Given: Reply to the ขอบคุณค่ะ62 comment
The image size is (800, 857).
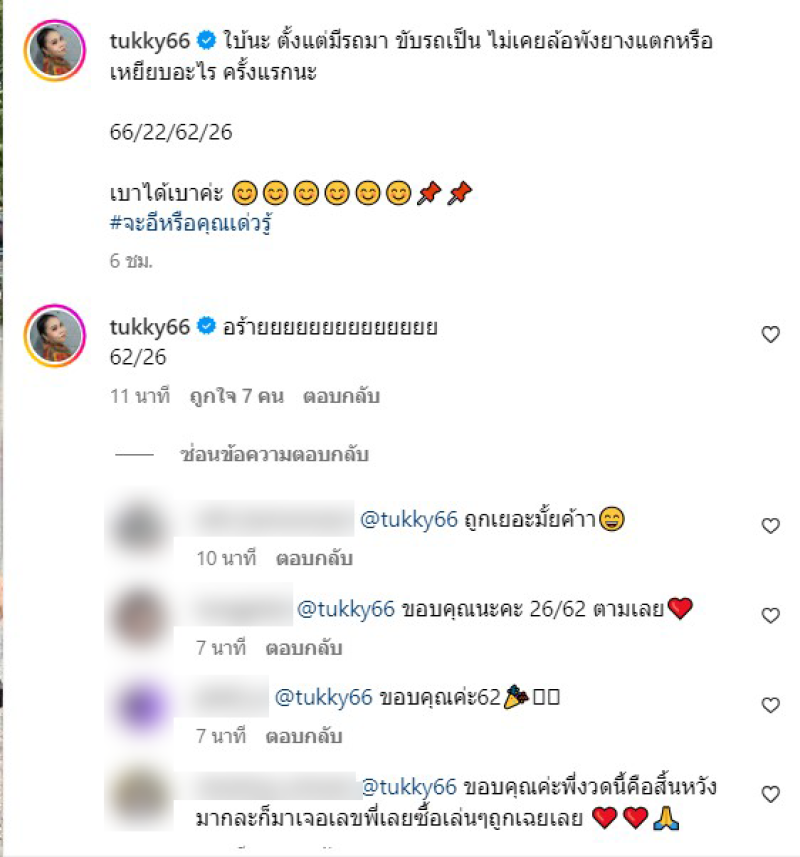Looking at the screenshot, I should (x=304, y=736).
